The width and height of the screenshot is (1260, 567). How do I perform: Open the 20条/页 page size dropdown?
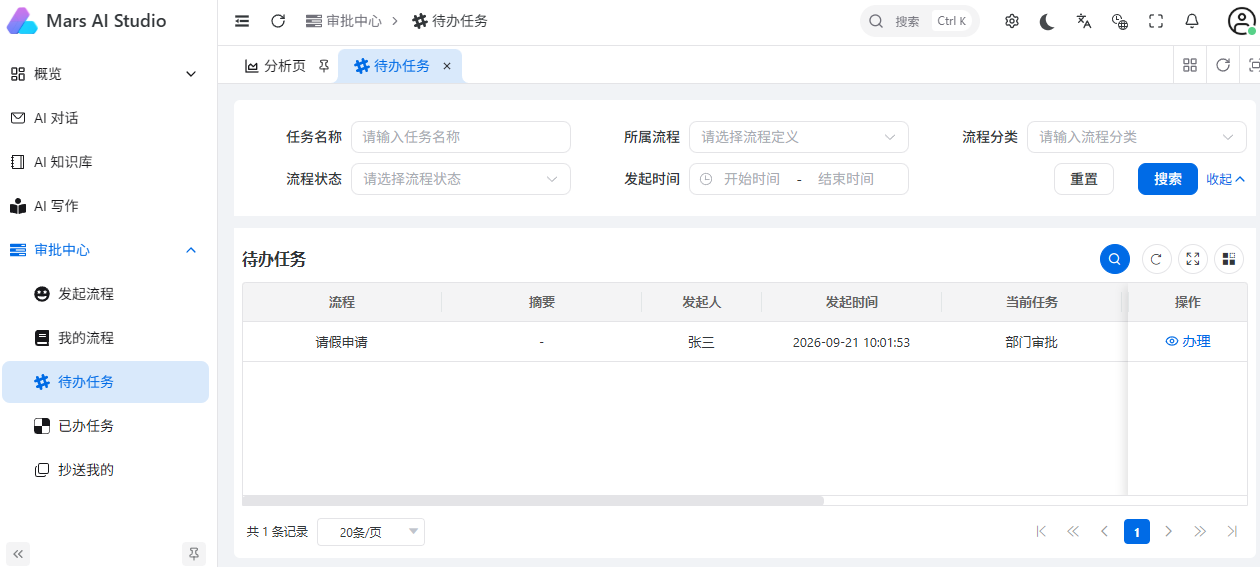point(371,532)
